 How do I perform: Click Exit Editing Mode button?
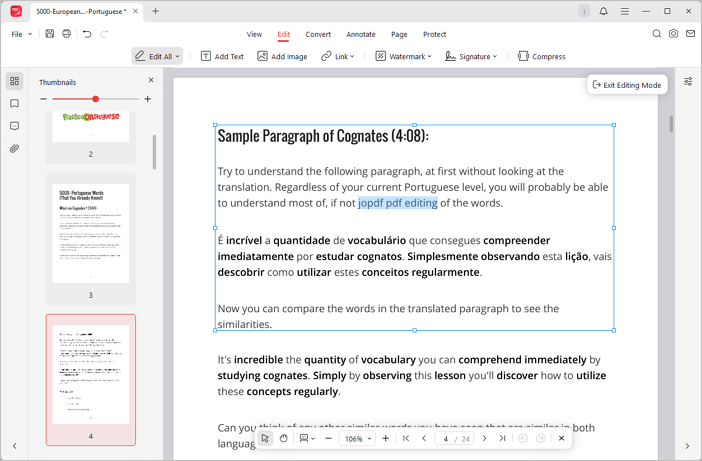(x=627, y=85)
